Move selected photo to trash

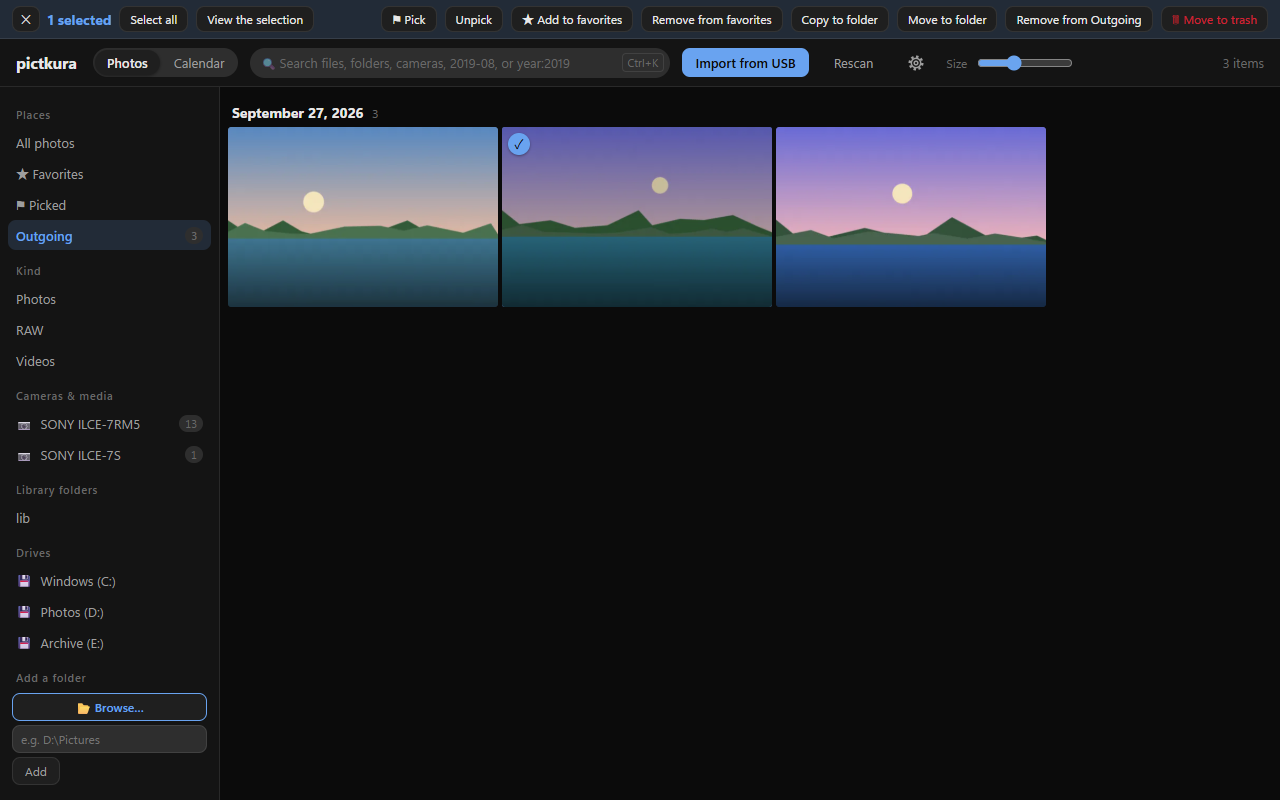(x=1214, y=19)
